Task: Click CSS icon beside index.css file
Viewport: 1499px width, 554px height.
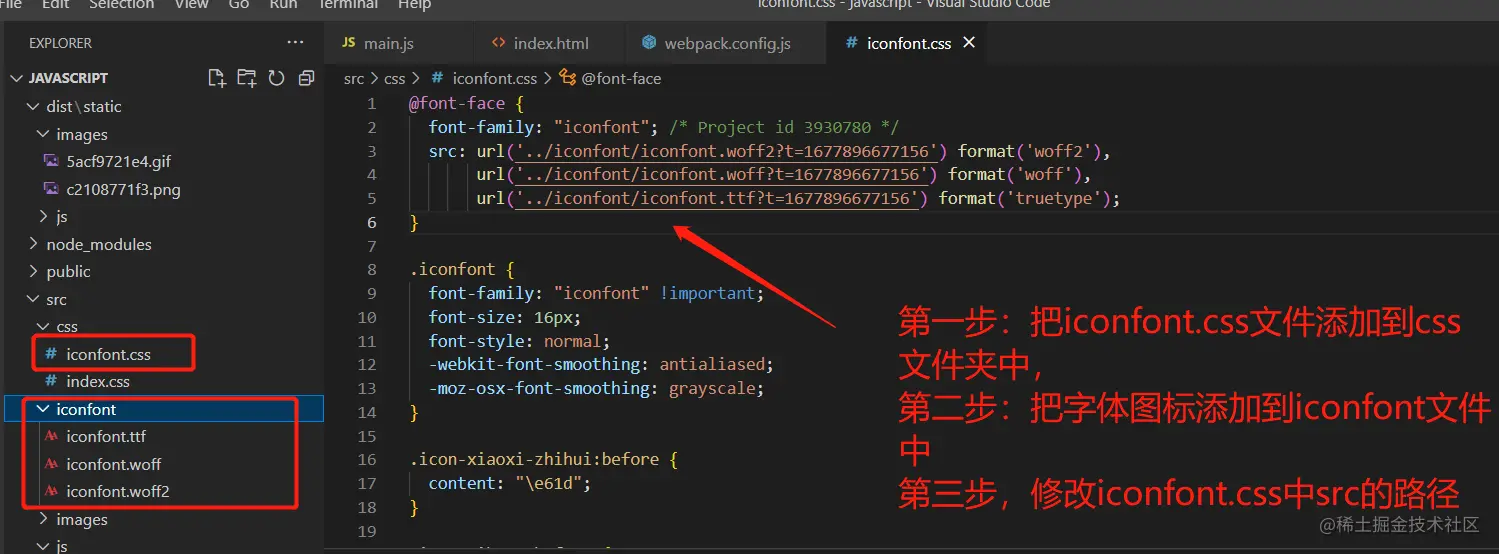Action: (51, 381)
